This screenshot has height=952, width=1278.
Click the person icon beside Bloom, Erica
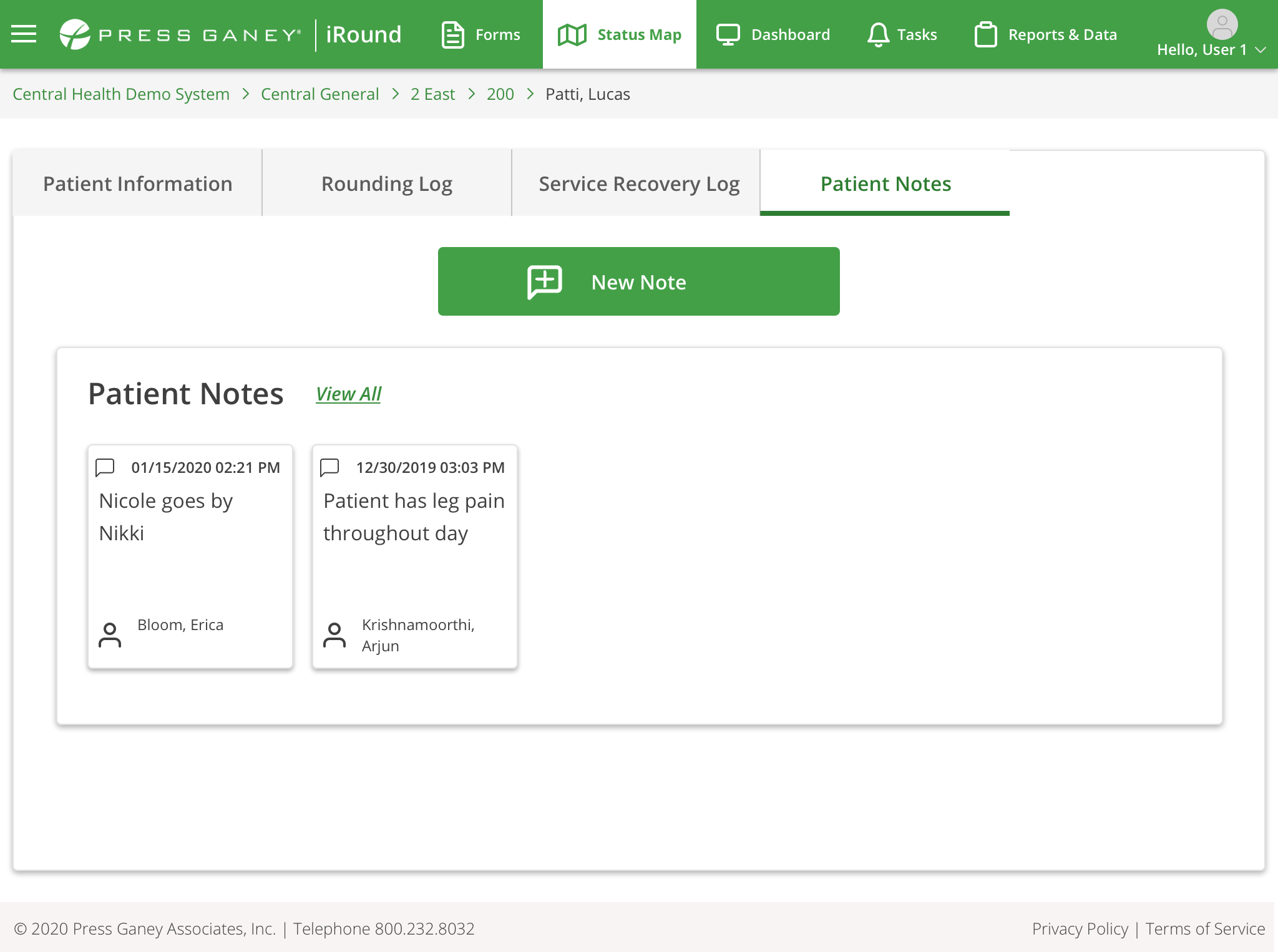coord(110,635)
